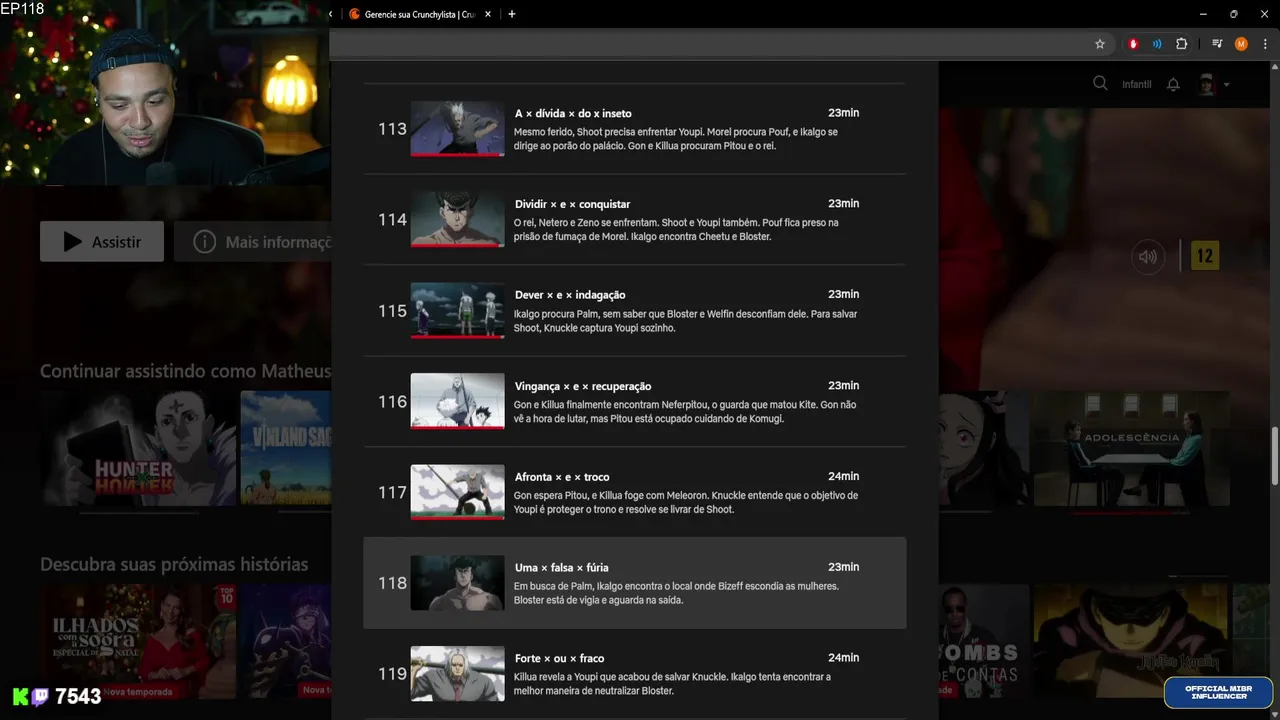Image resolution: width=1280 pixels, height=720 pixels.
Task: Go to the Infantil section
Action: click(x=1137, y=85)
